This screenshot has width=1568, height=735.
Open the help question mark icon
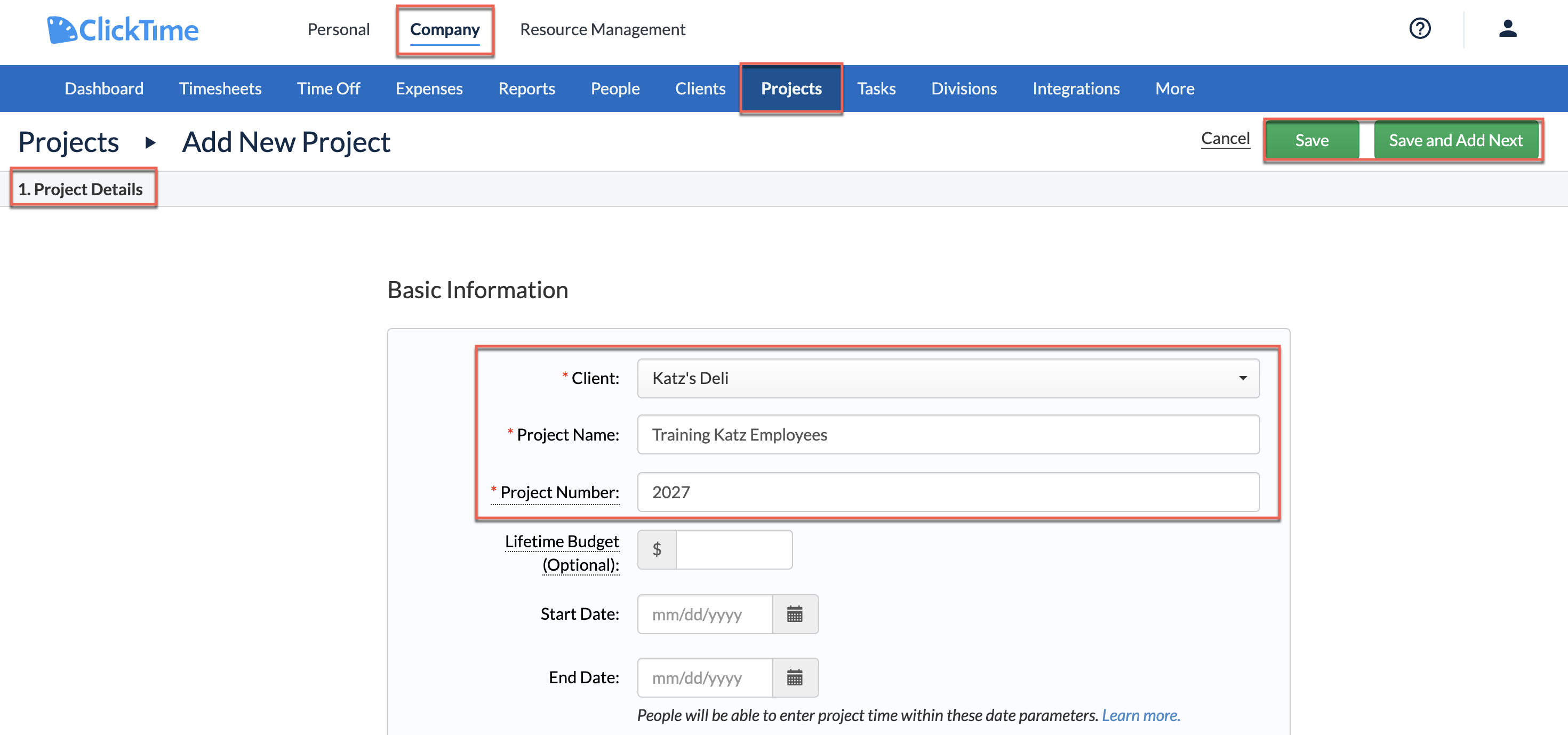pyautogui.click(x=1420, y=29)
